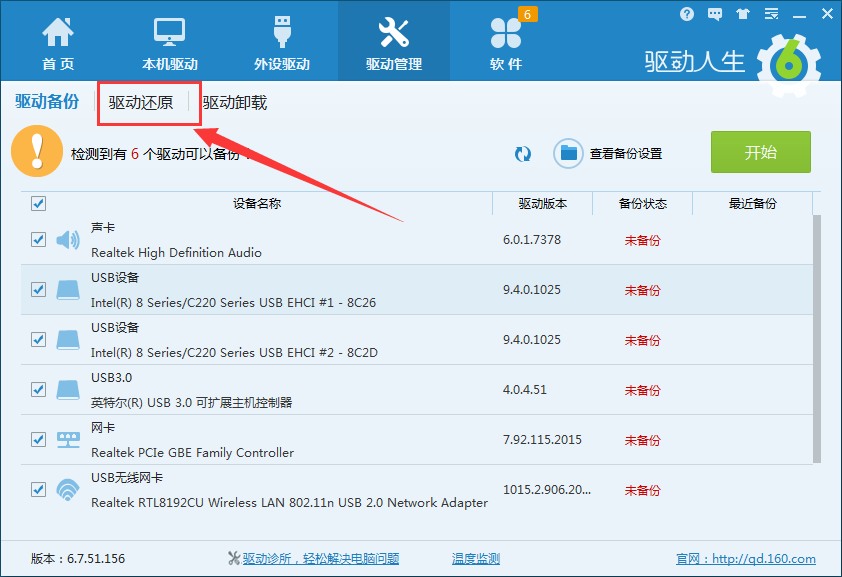Viewport: 842px width, 577px height.
Task: Click 设备名称 column header
Action: coord(257,203)
